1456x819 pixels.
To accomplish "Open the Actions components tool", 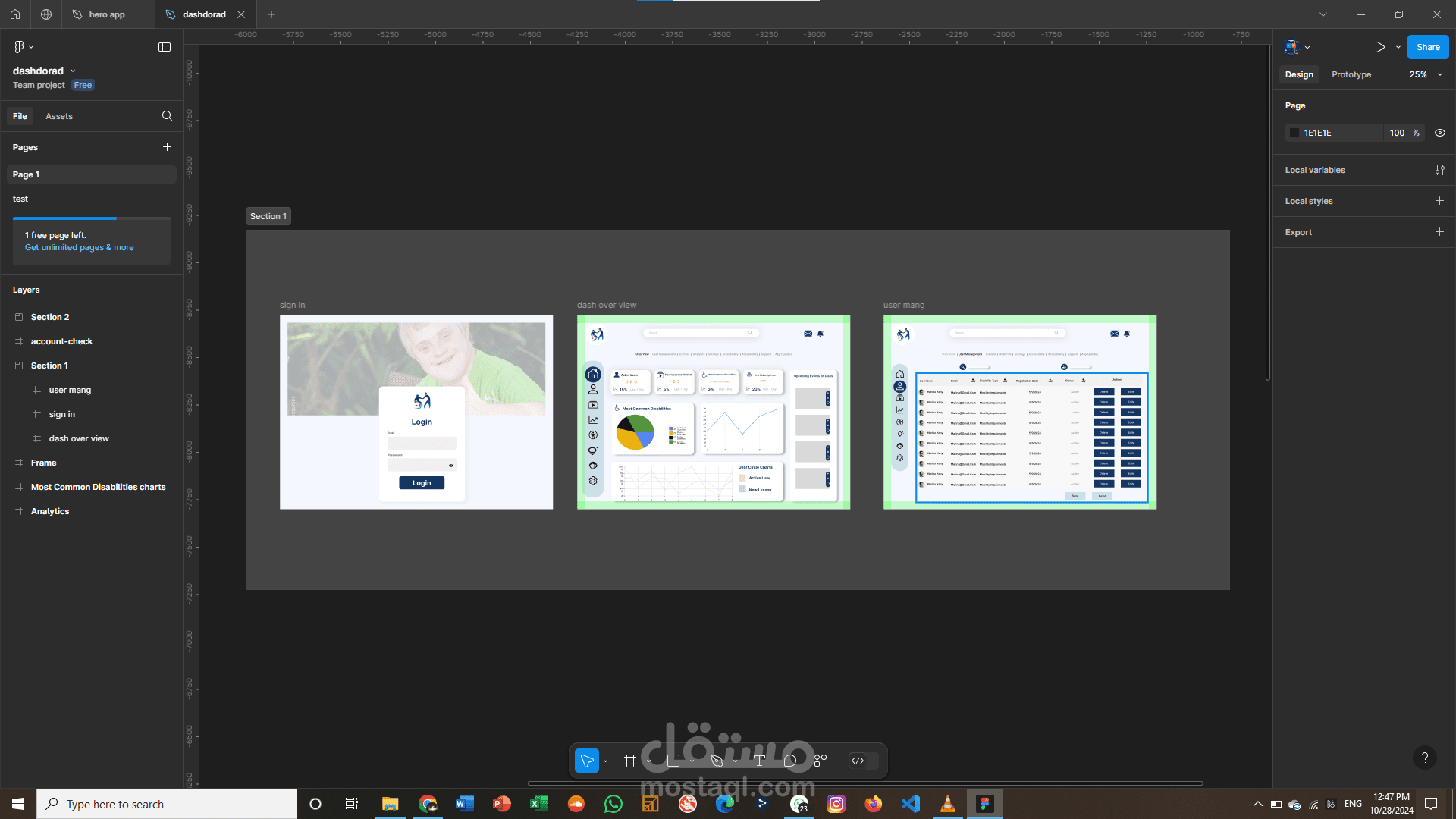I will (821, 761).
